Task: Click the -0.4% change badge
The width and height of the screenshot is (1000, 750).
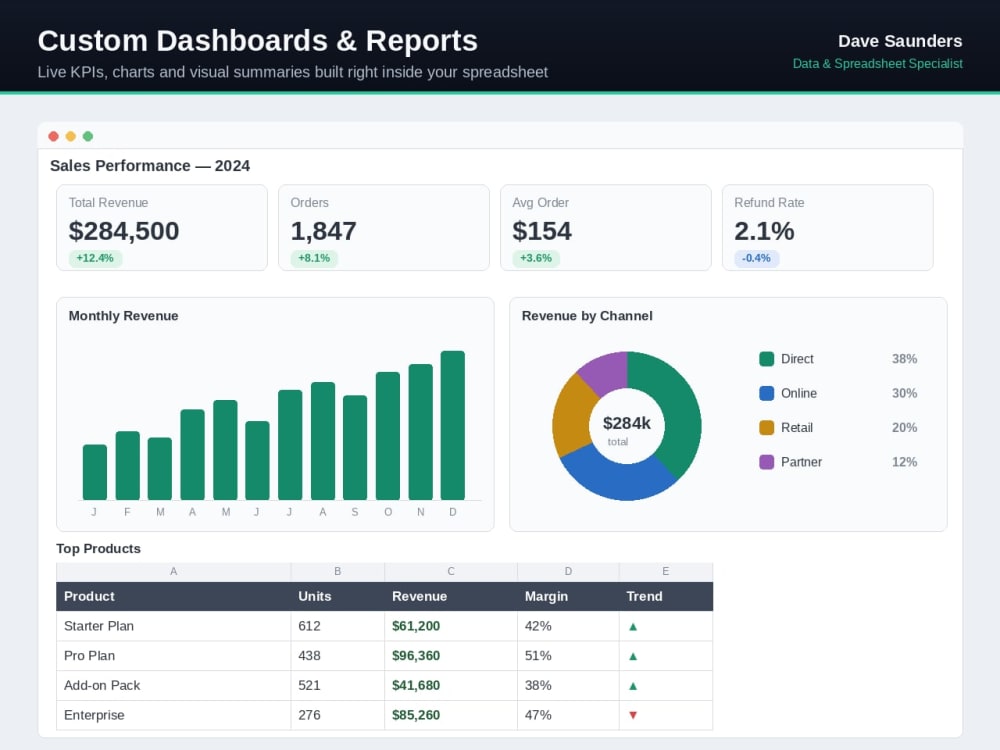Action: point(756,258)
